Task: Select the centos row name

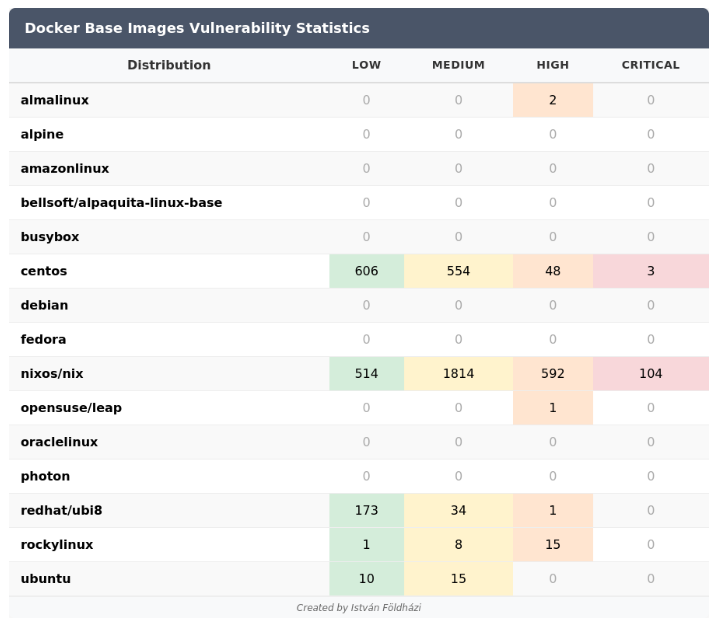Action: pos(44,271)
